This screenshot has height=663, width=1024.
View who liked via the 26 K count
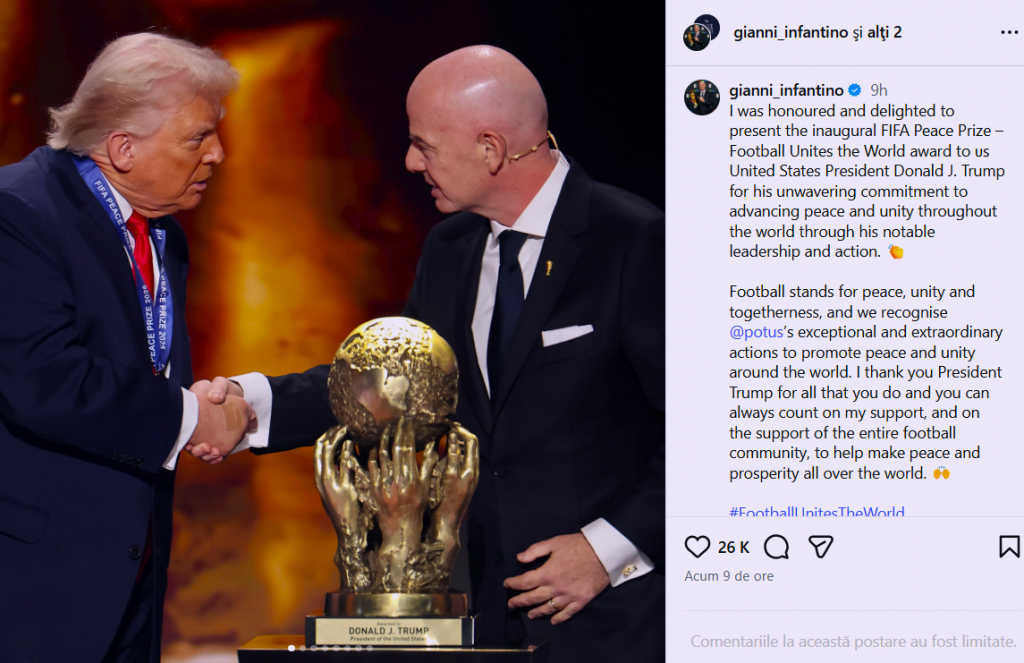[x=733, y=547]
